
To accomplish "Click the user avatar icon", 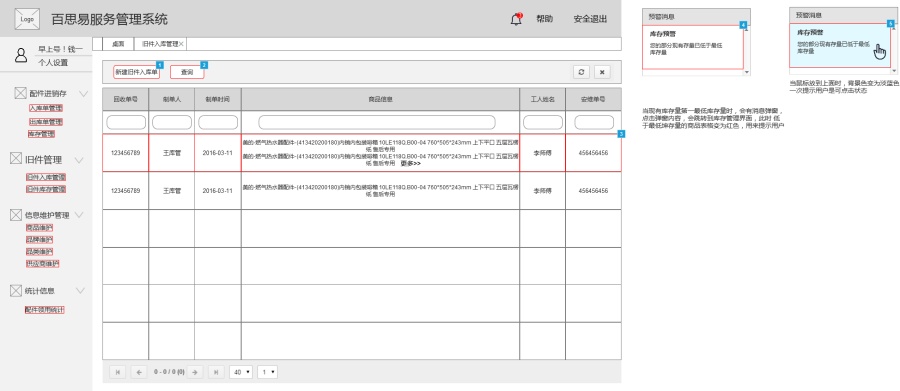I will pyautogui.click(x=21, y=55).
